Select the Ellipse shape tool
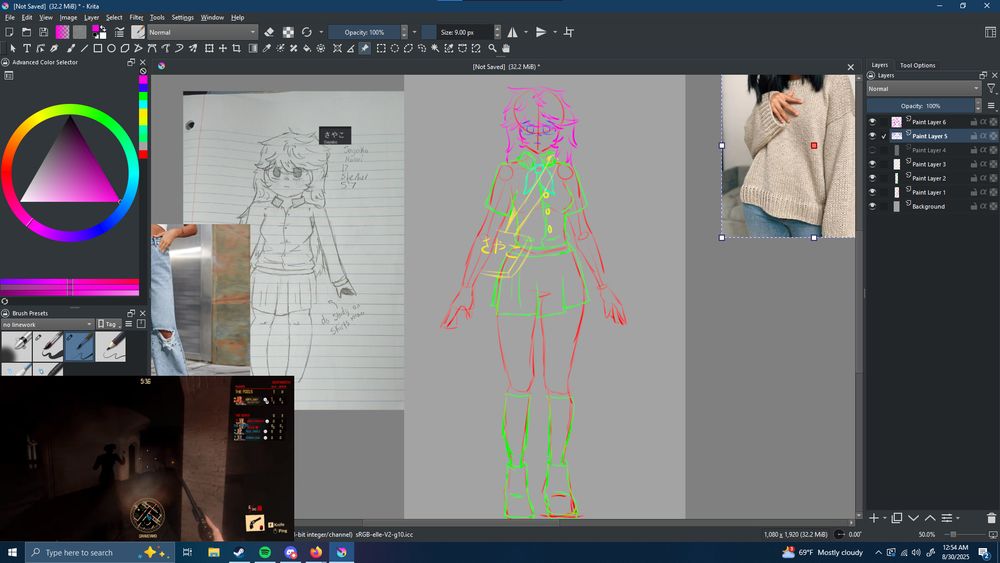Viewport: 1000px width, 563px height. pos(112,48)
